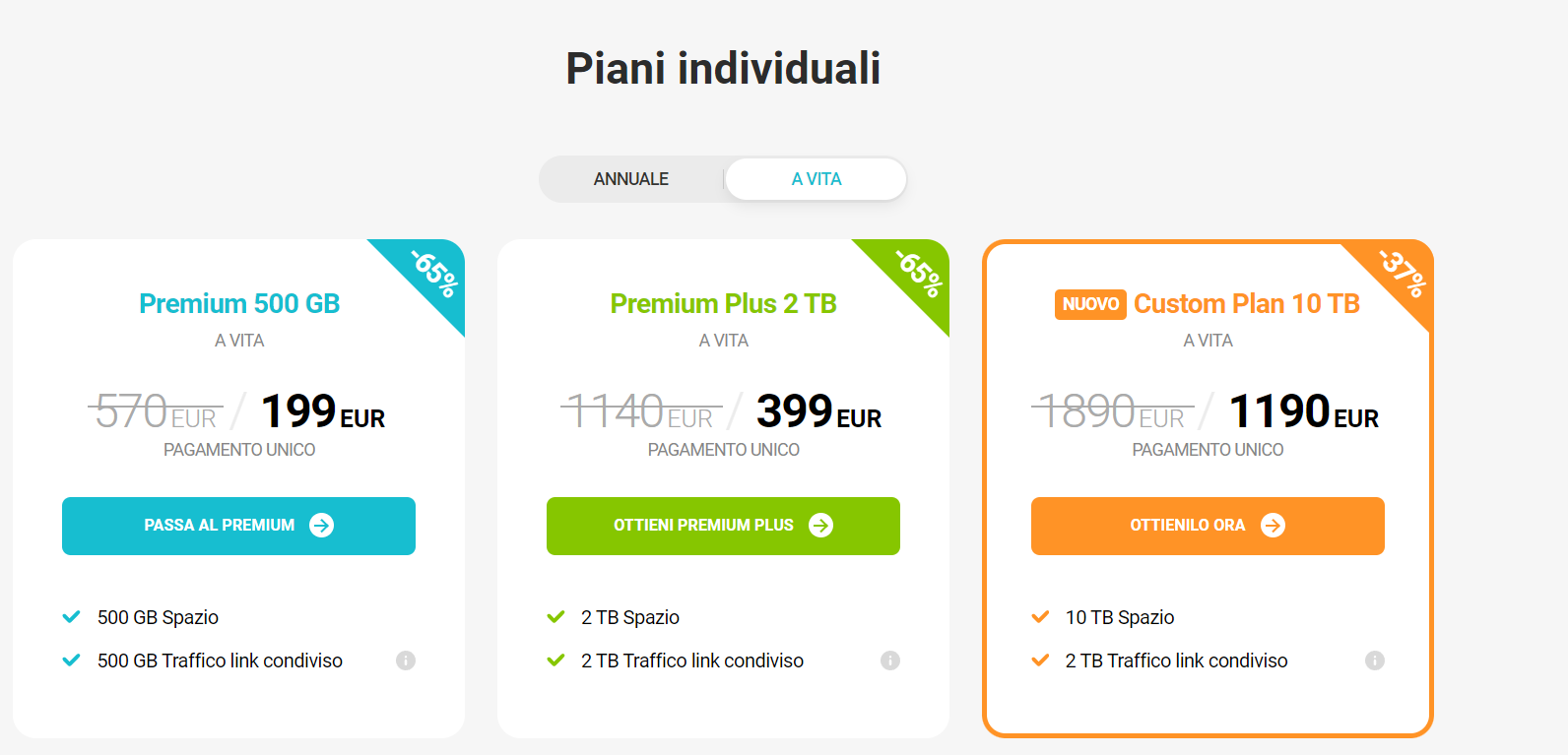The height and width of the screenshot is (755, 1568).
Task: Select the A Vita billing option
Action: (816, 179)
